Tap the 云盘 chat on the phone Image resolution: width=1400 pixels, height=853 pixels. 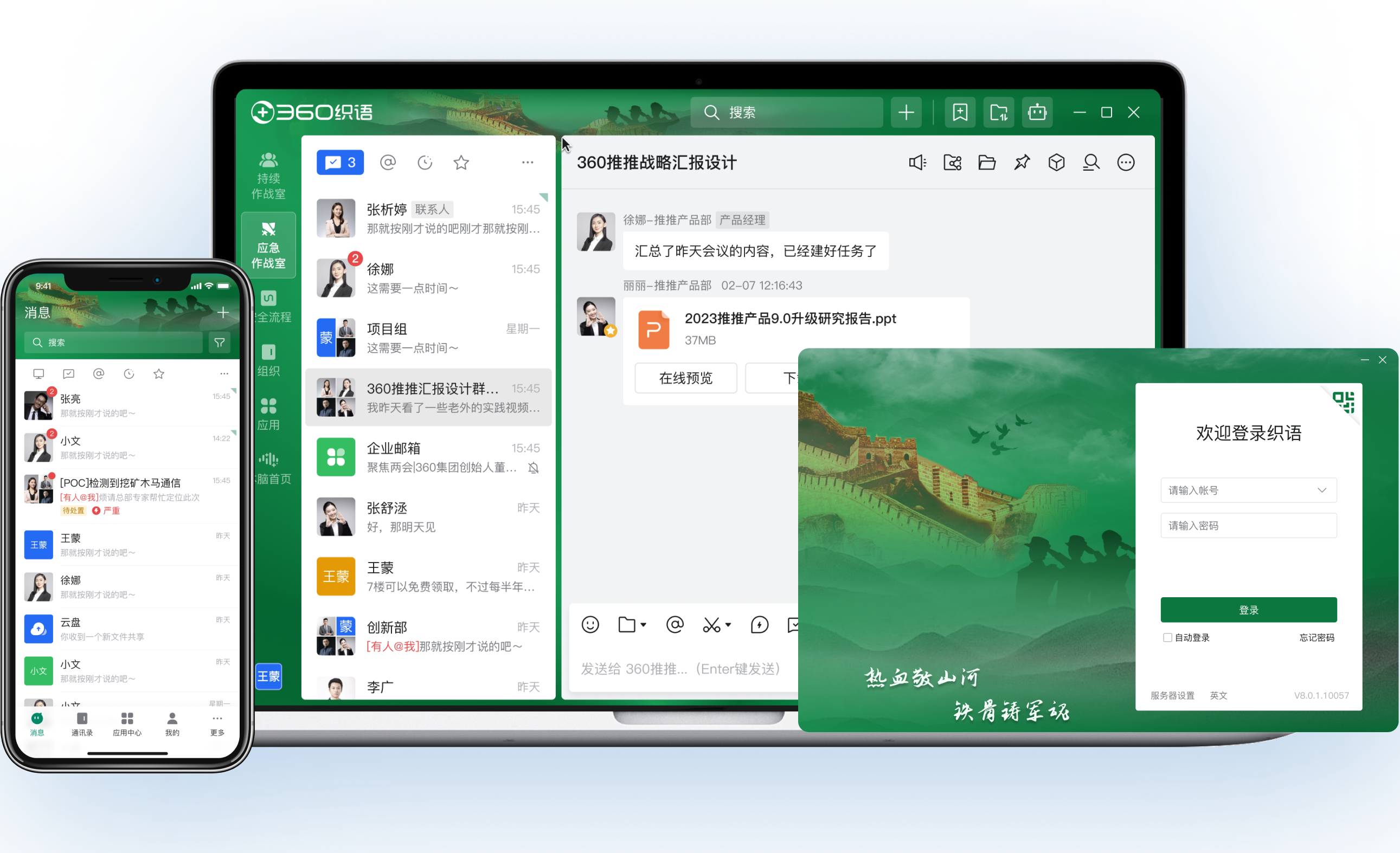[128, 629]
